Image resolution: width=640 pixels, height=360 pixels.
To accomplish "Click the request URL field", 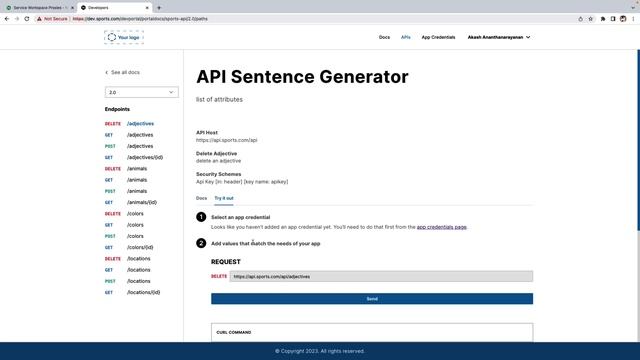I will tap(381, 276).
